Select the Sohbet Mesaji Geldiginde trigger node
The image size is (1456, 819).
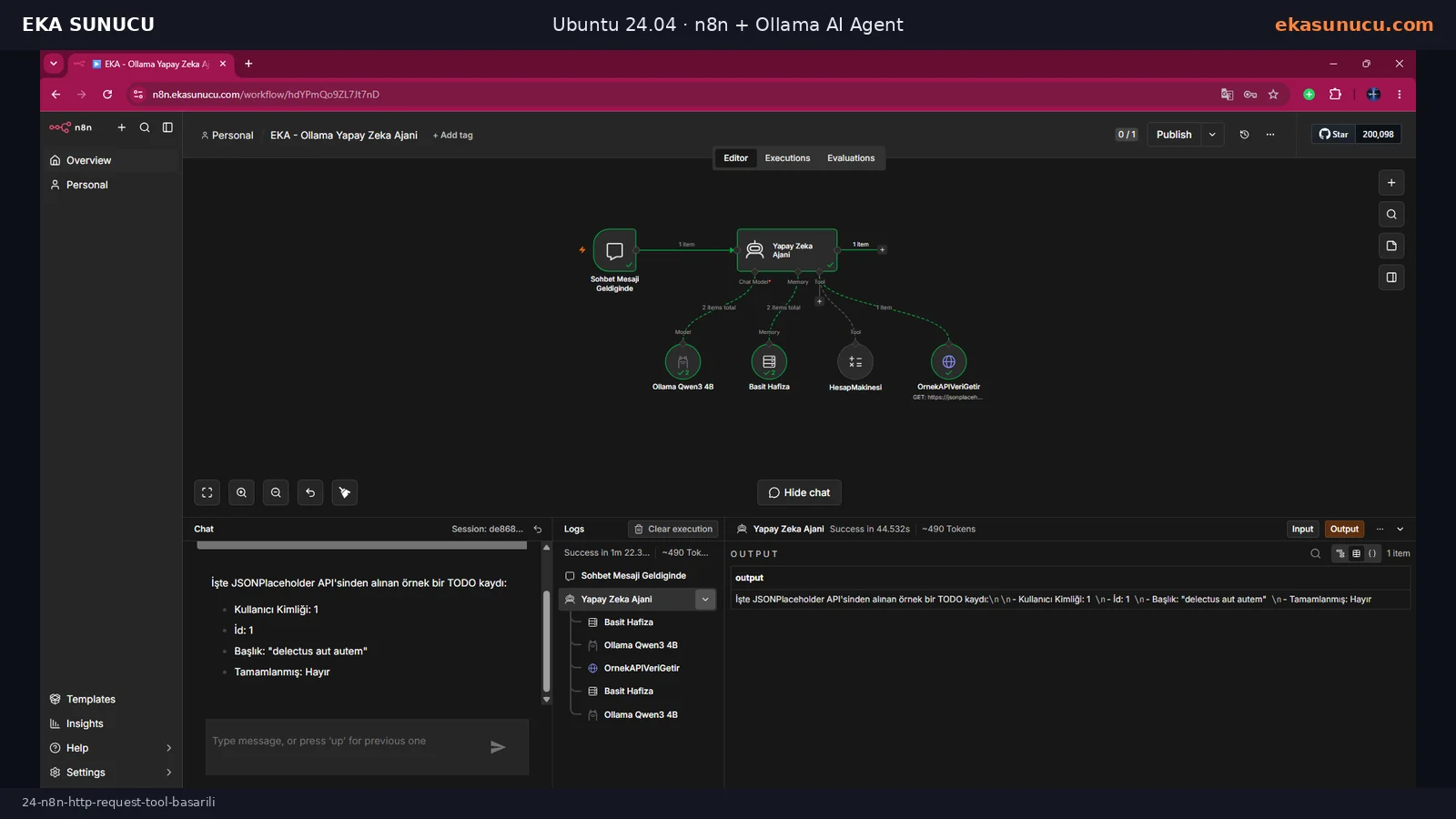click(614, 250)
